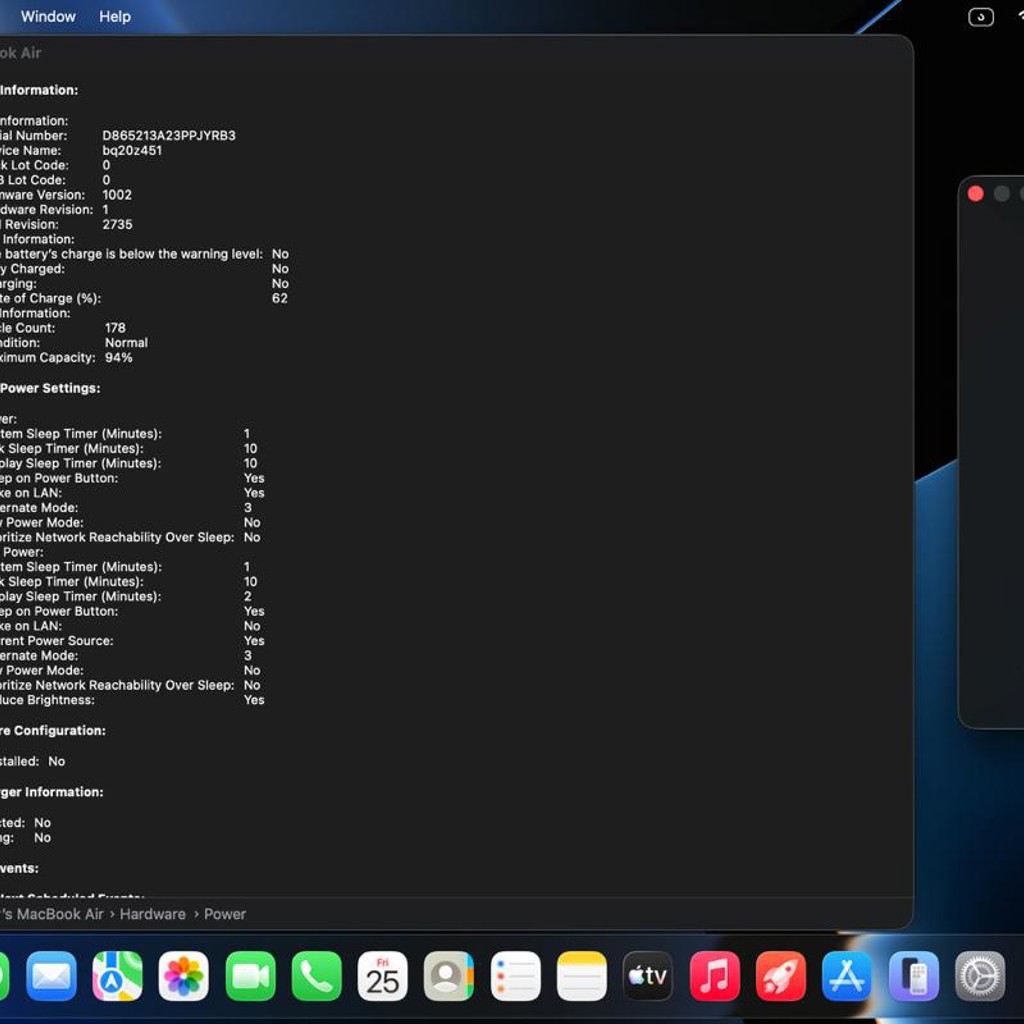Viewport: 1024px width, 1024px height.
Task: Open the green Phone app icon
Action: (x=317, y=976)
